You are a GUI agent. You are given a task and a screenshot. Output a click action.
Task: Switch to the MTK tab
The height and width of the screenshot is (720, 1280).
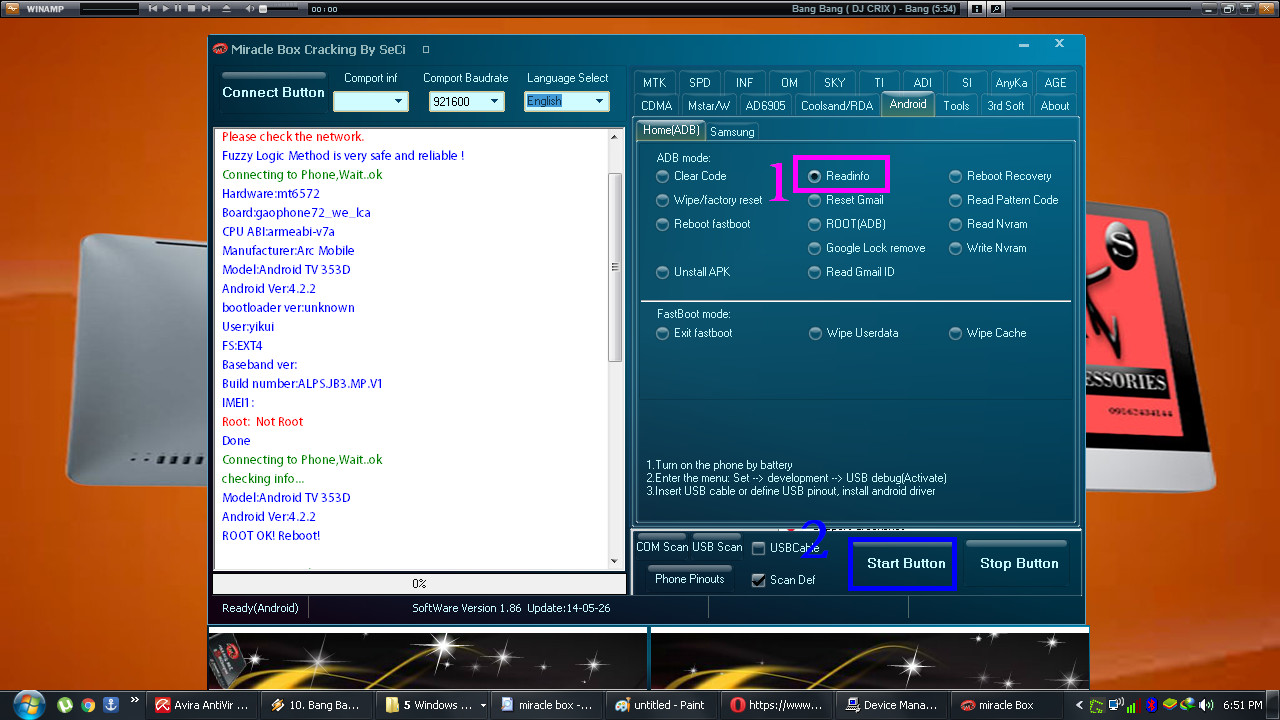coord(654,83)
